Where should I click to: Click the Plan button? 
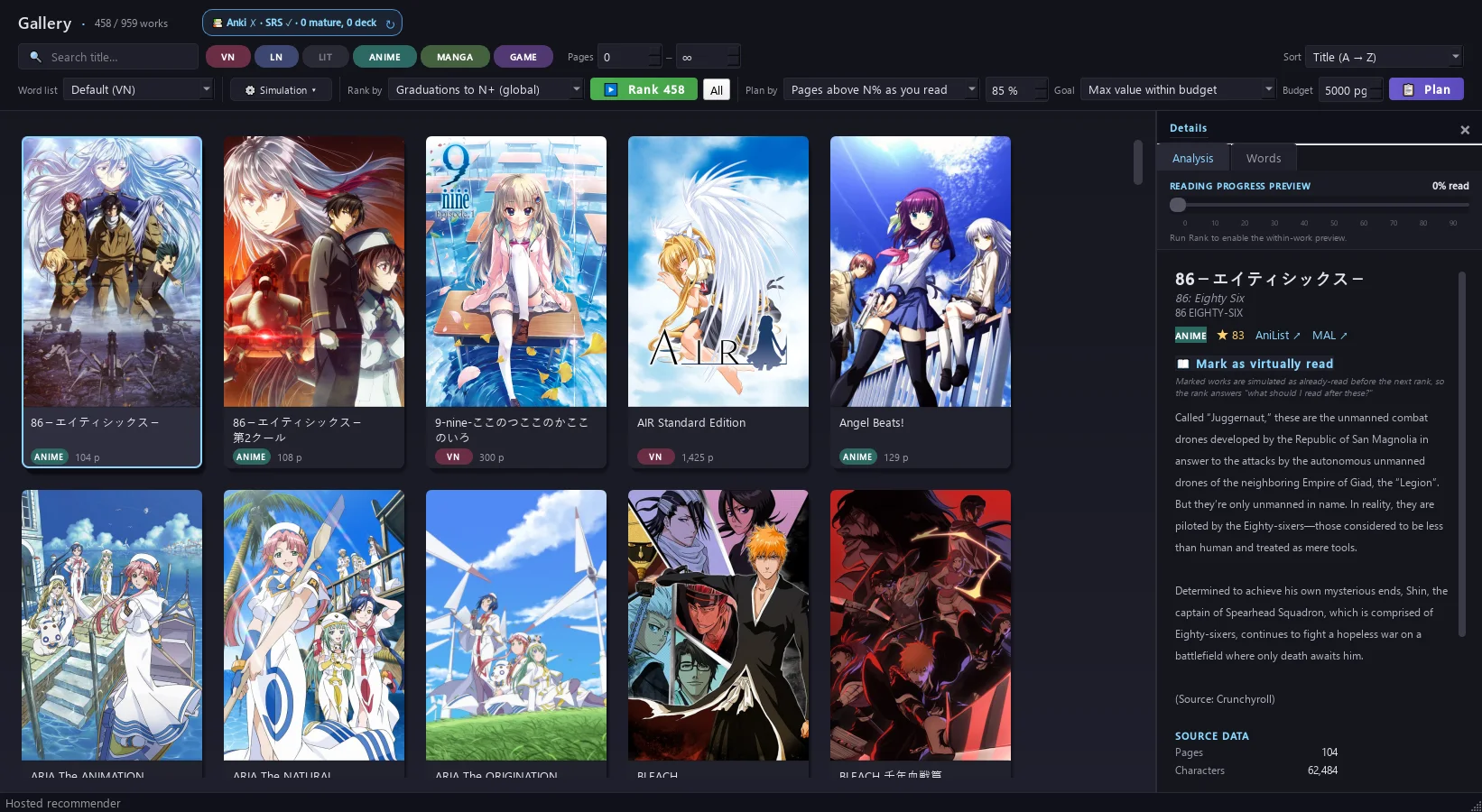point(1426,89)
